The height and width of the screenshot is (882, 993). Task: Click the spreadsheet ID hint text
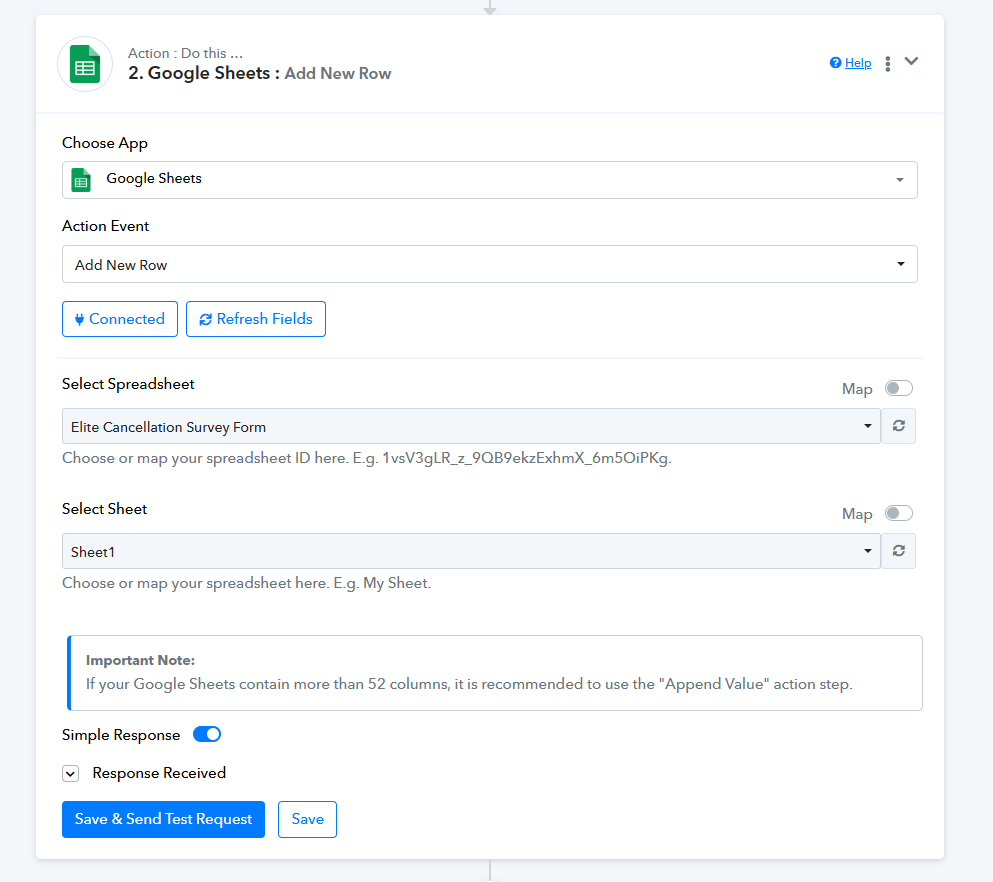367,458
